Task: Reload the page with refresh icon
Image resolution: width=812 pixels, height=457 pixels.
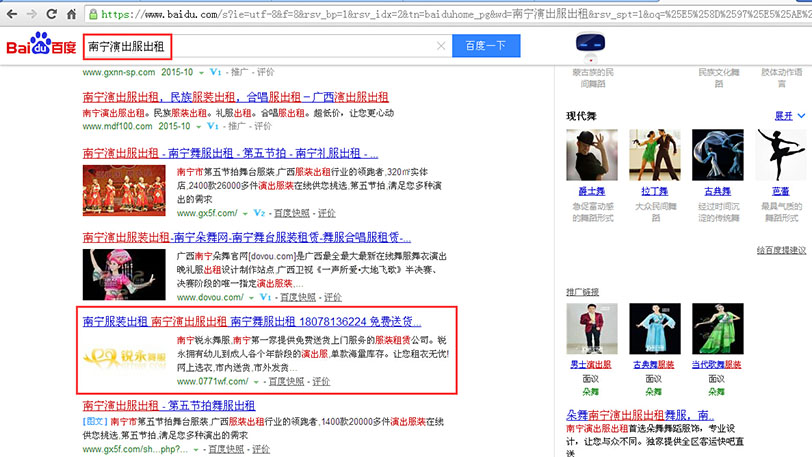Action: pos(51,14)
